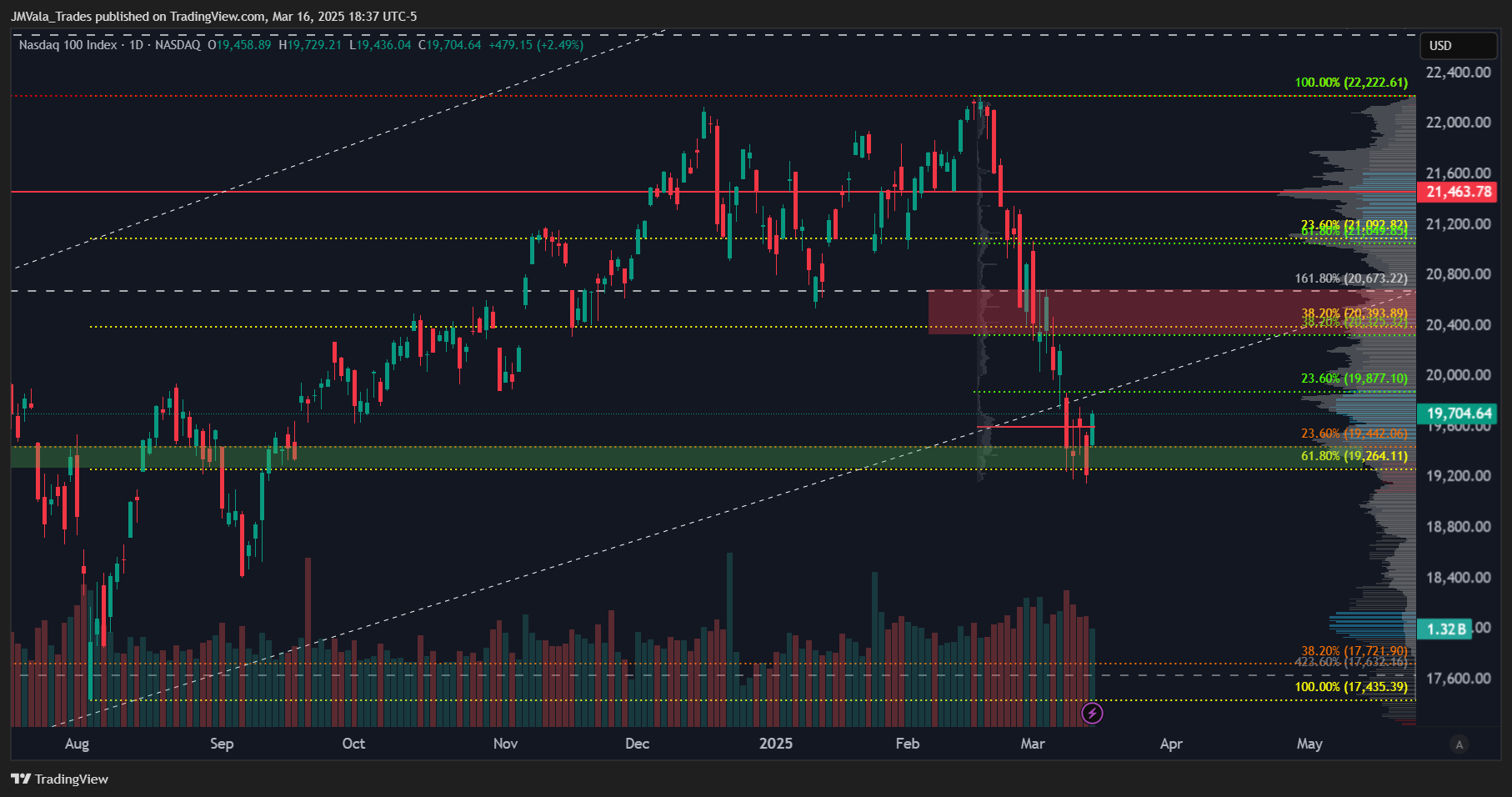Viewport: 1512px width, 797px height.
Task: Click the 2025 label on time axis
Action: [776, 744]
